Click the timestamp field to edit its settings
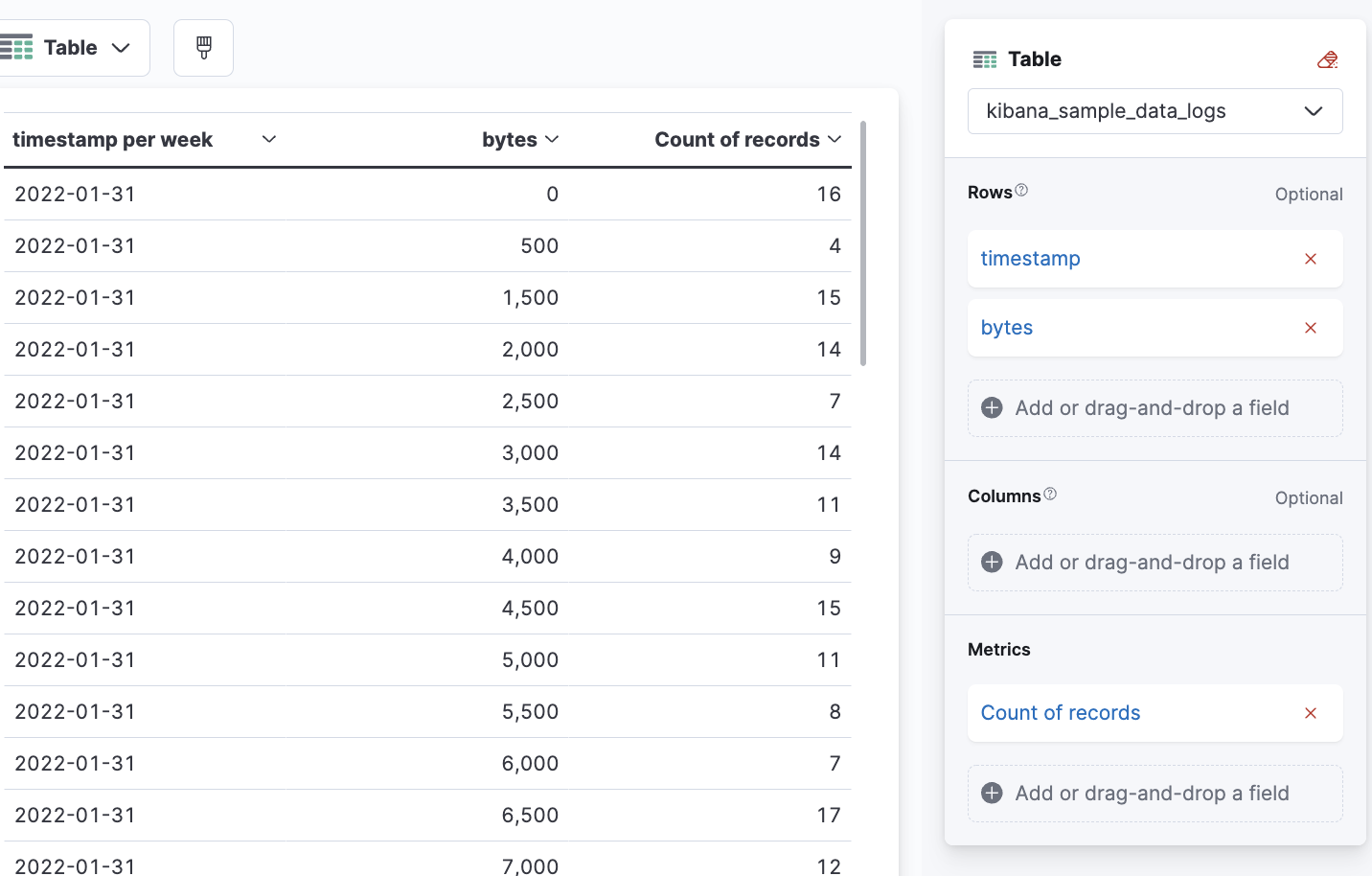This screenshot has width=1372, height=876. (x=1030, y=259)
